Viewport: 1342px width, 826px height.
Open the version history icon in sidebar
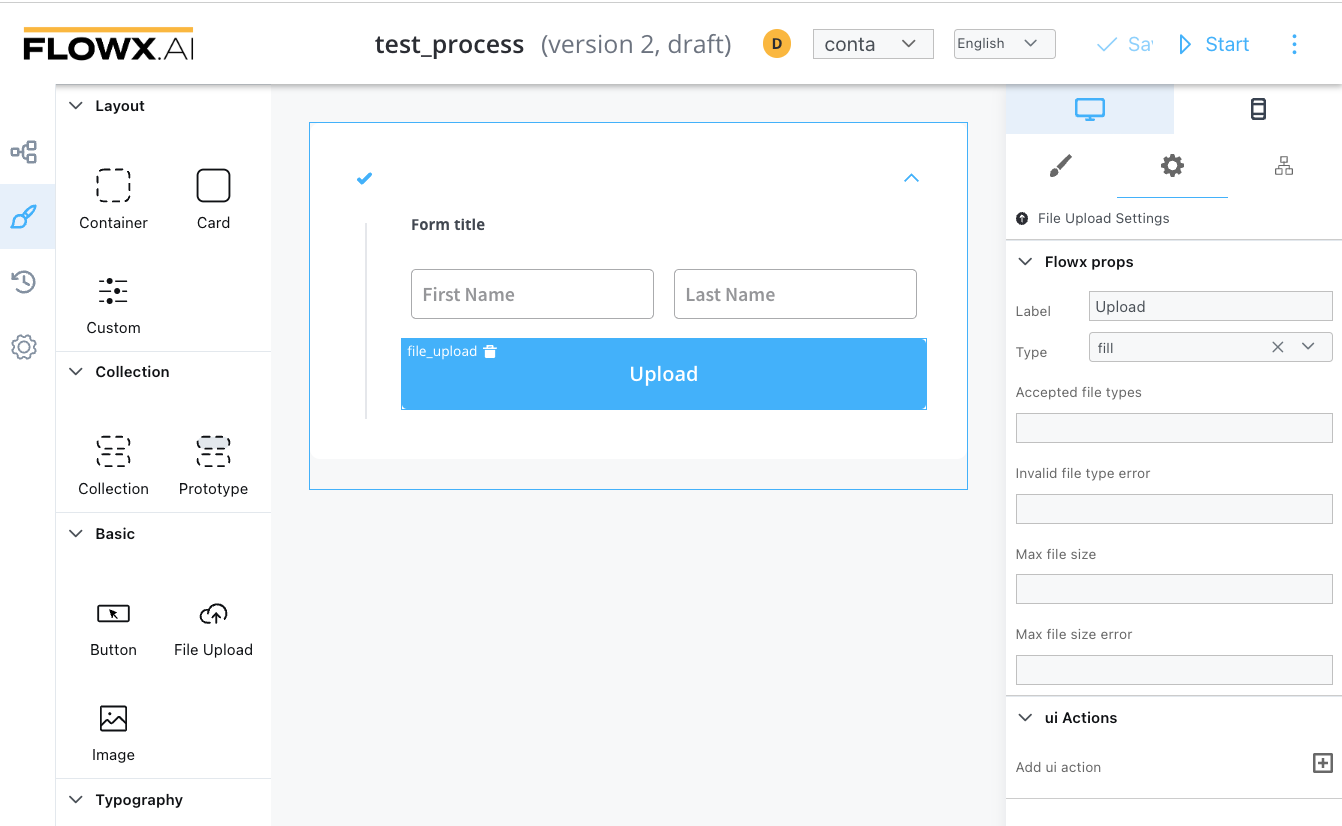tap(24, 282)
